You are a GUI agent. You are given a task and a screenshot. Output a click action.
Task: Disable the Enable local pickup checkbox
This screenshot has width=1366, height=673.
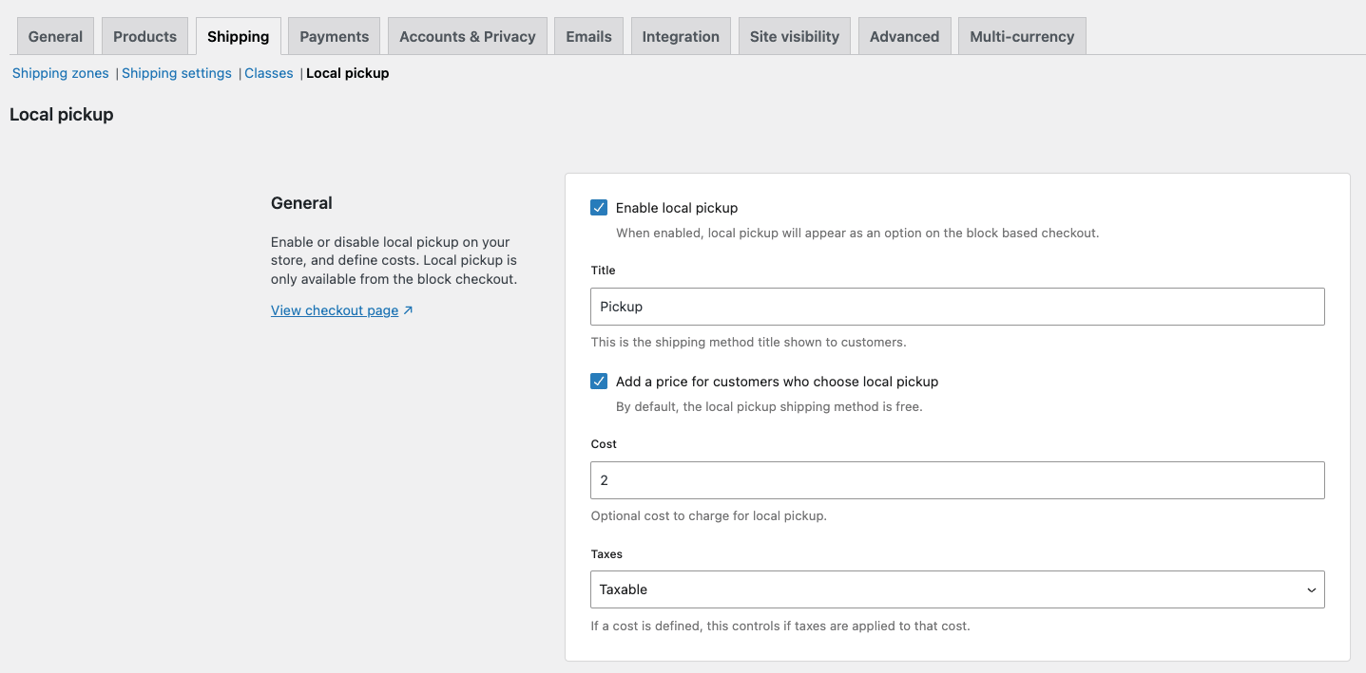pos(598,207)
